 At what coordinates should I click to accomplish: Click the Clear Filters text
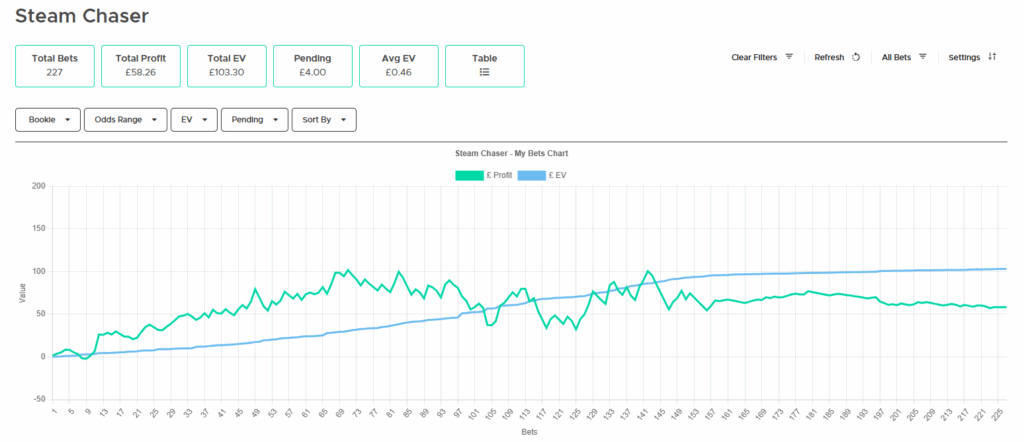tap(754, 57)
